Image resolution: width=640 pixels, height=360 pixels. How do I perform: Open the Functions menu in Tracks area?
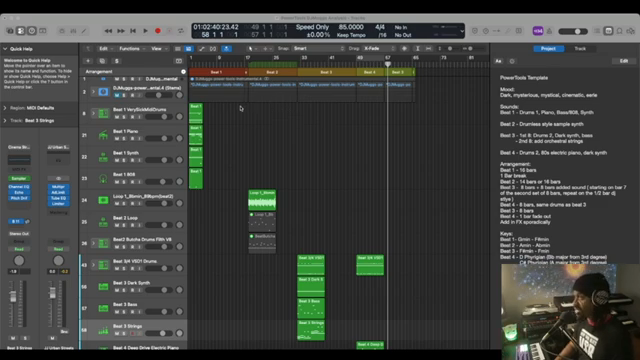131,49
